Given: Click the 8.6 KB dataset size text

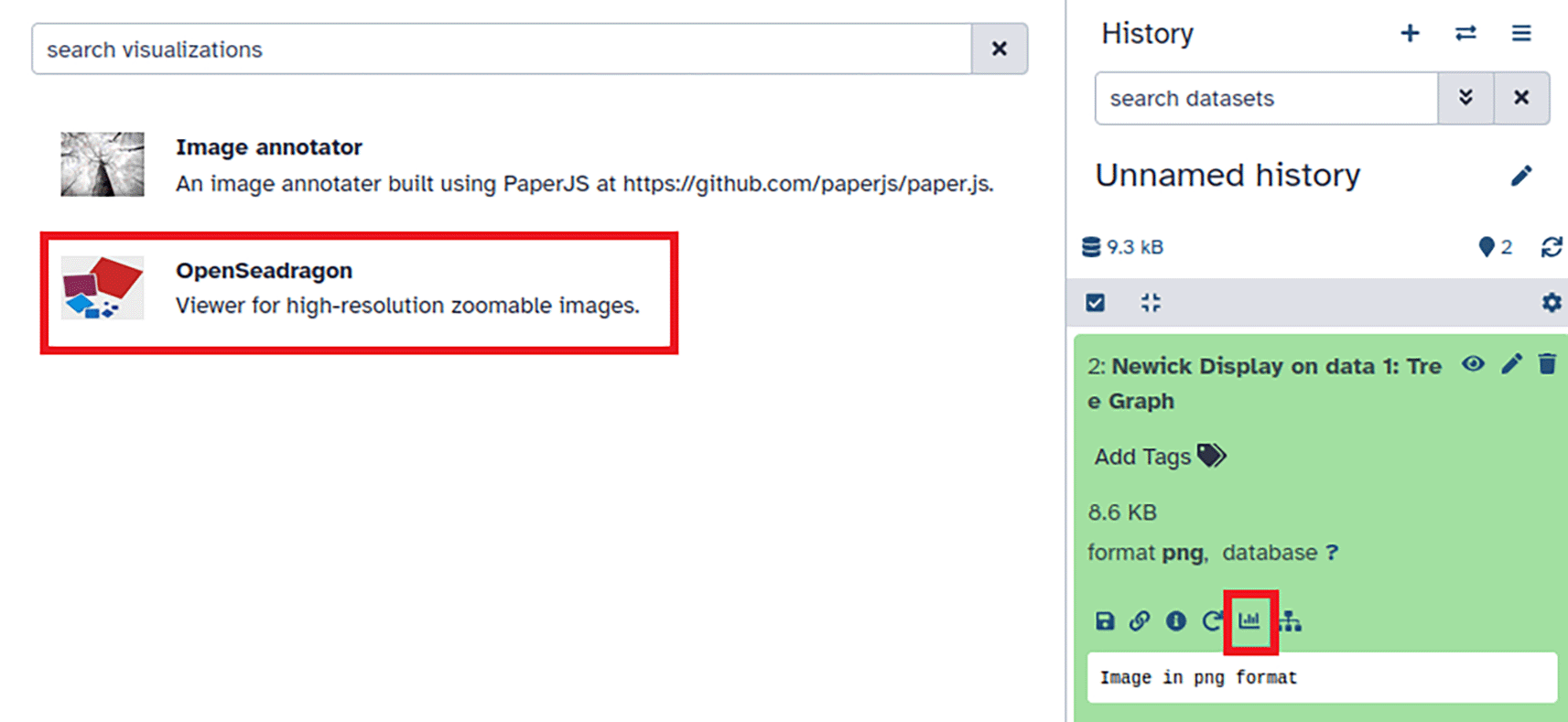Looking at the screenshot, I should pos(1122,512).
